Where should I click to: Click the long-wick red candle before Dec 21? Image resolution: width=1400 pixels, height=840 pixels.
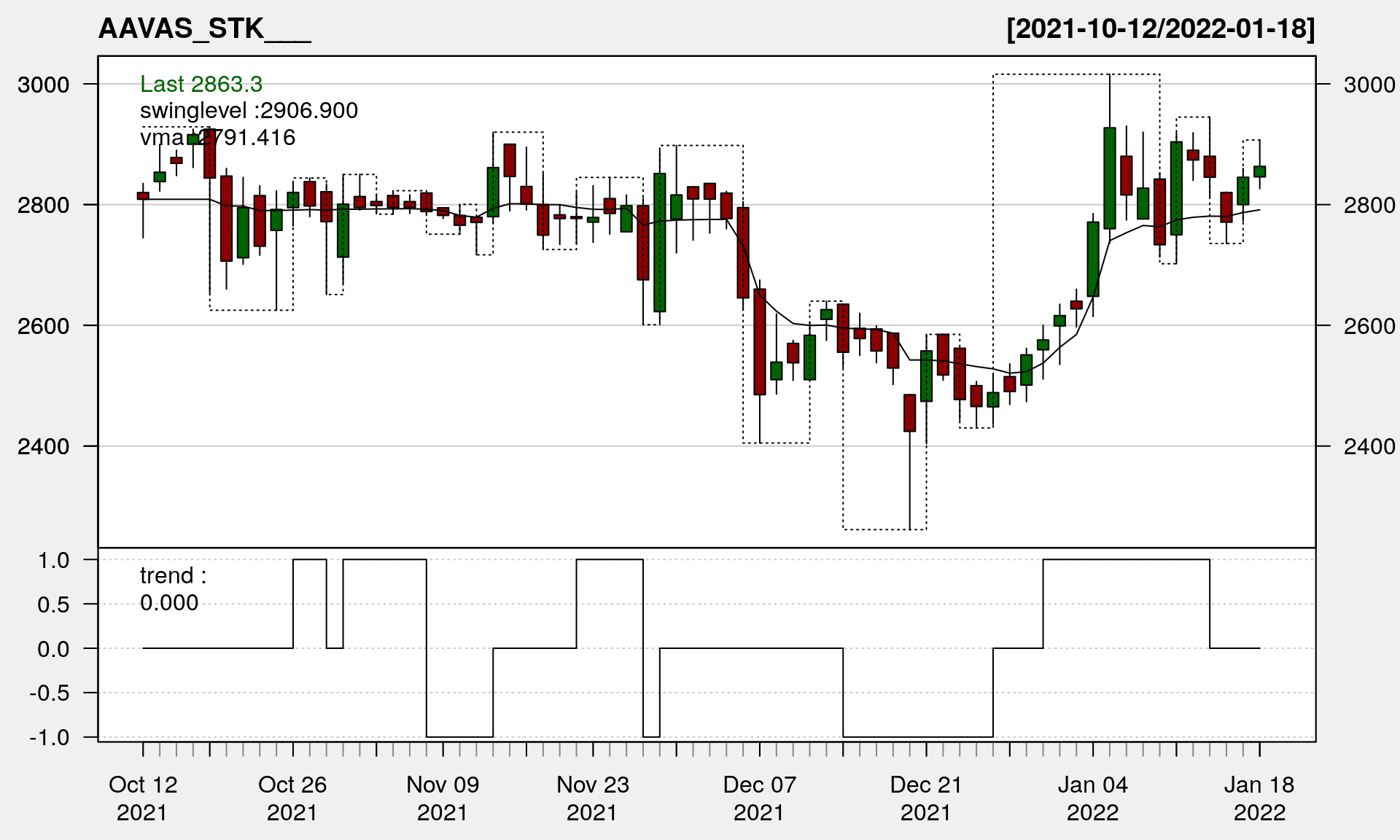pyautogui.click(x=909, y=413)
